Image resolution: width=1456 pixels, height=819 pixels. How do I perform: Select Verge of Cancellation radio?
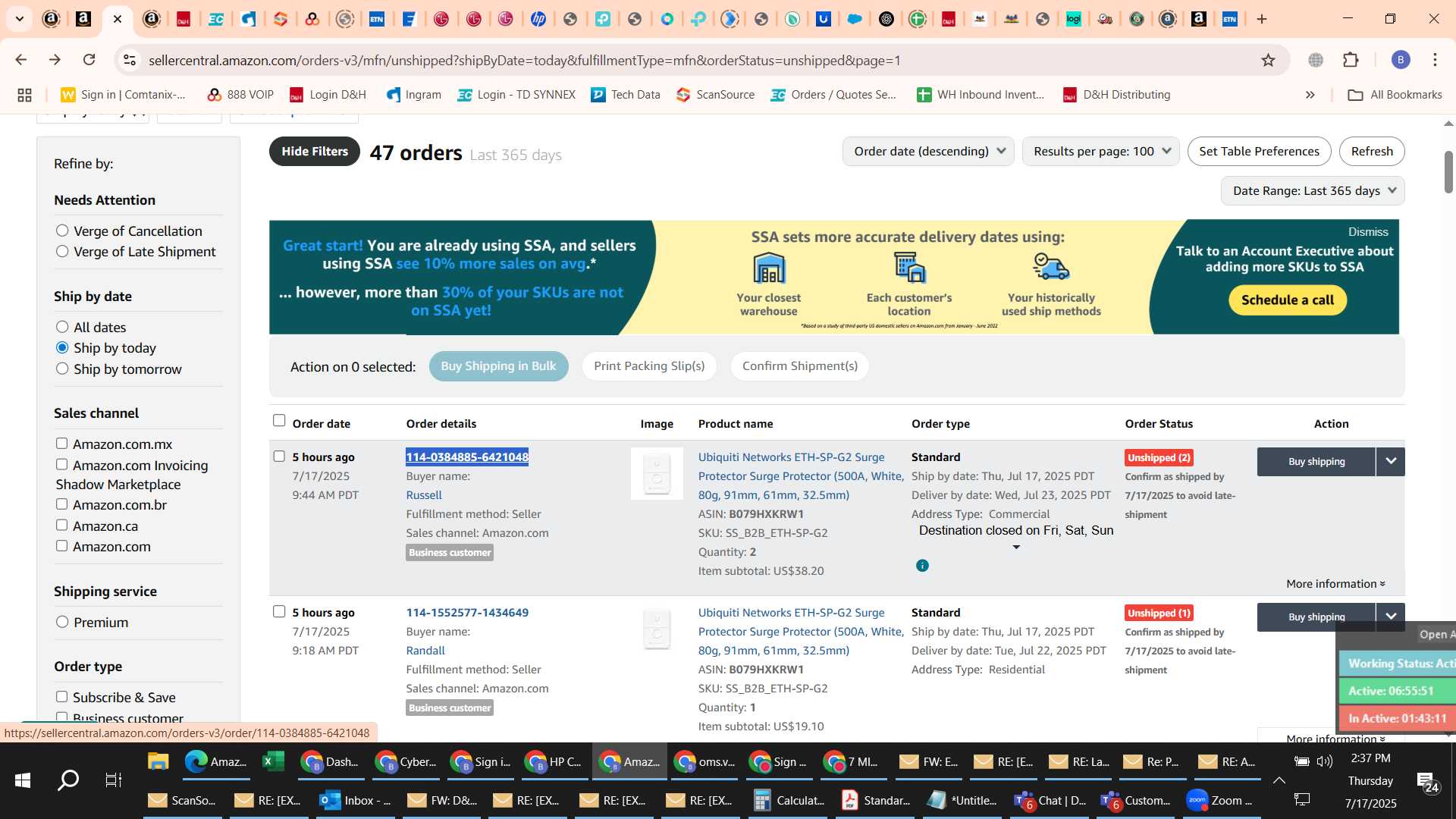coord(62,231)
